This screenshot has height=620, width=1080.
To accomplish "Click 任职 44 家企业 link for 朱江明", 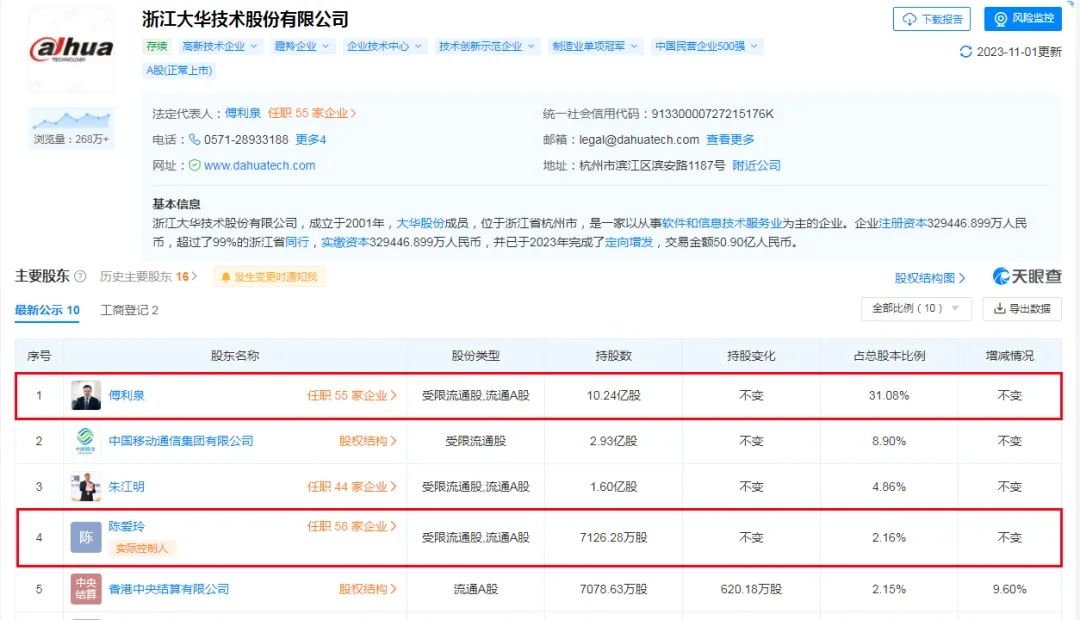I will click(x=352, y=486).
